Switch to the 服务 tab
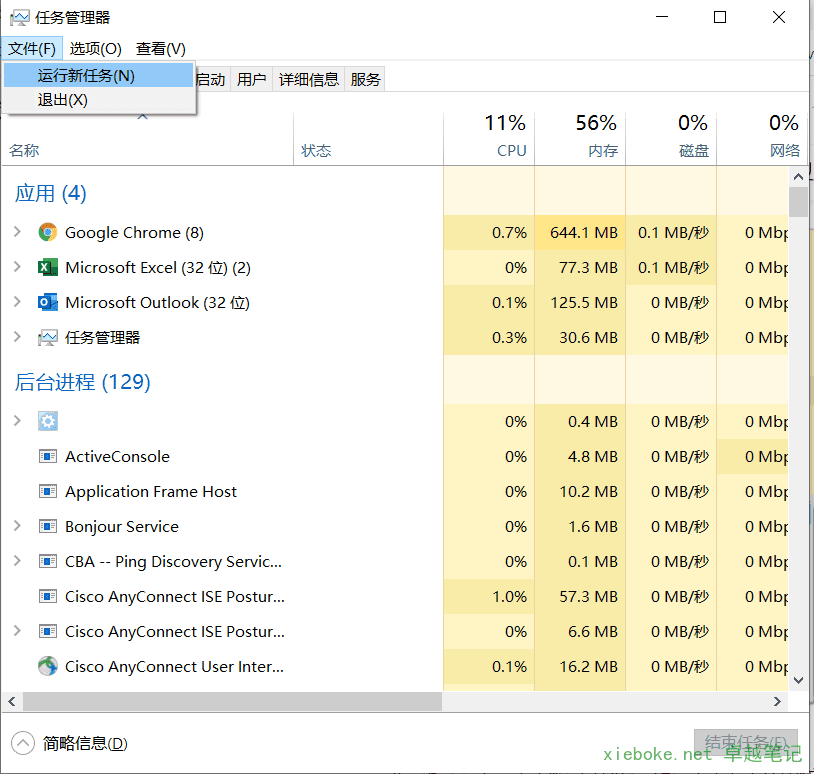The image size is (814, 774). click(366, 79)
